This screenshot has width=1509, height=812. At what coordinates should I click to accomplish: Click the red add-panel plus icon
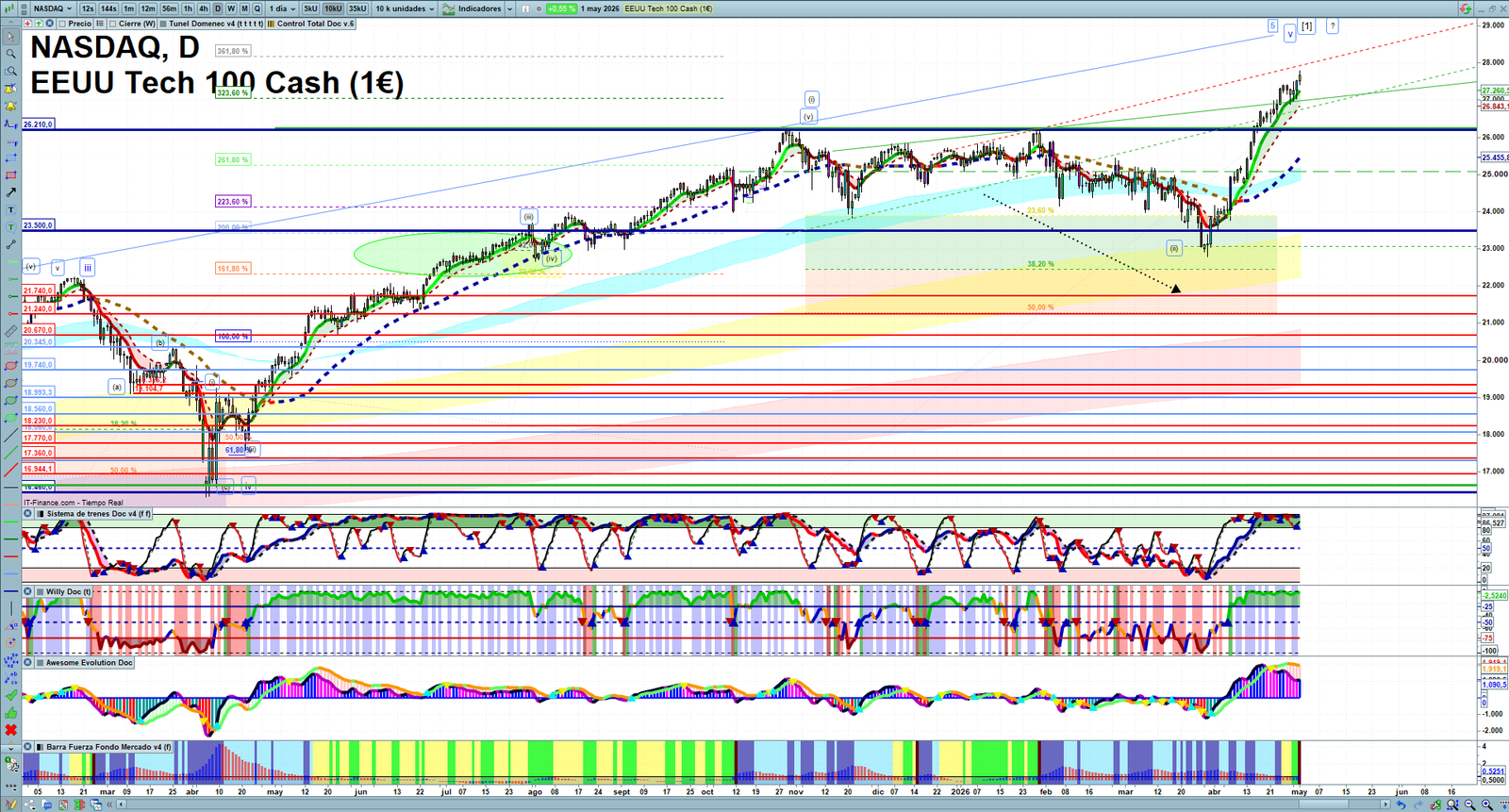pyautogui.click(x=27, y=24)
